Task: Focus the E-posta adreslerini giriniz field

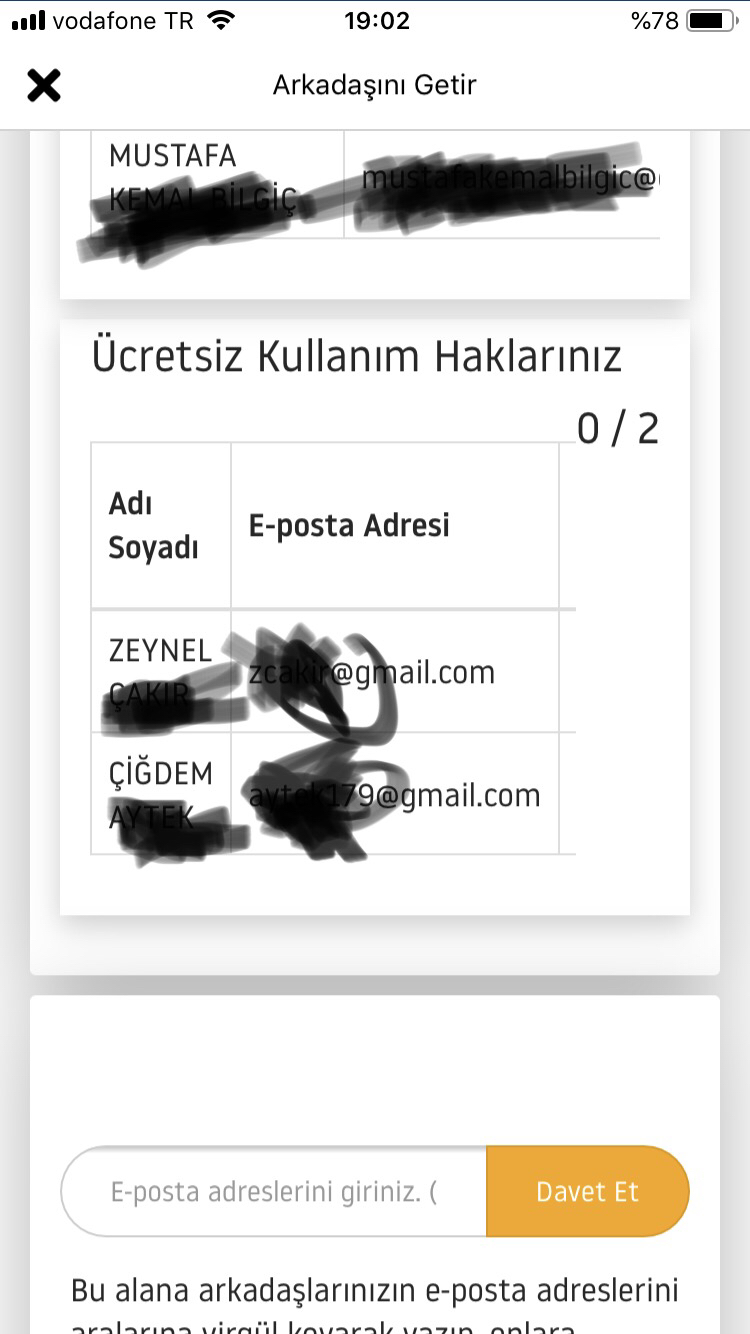Action: [x=274, y=1191]
